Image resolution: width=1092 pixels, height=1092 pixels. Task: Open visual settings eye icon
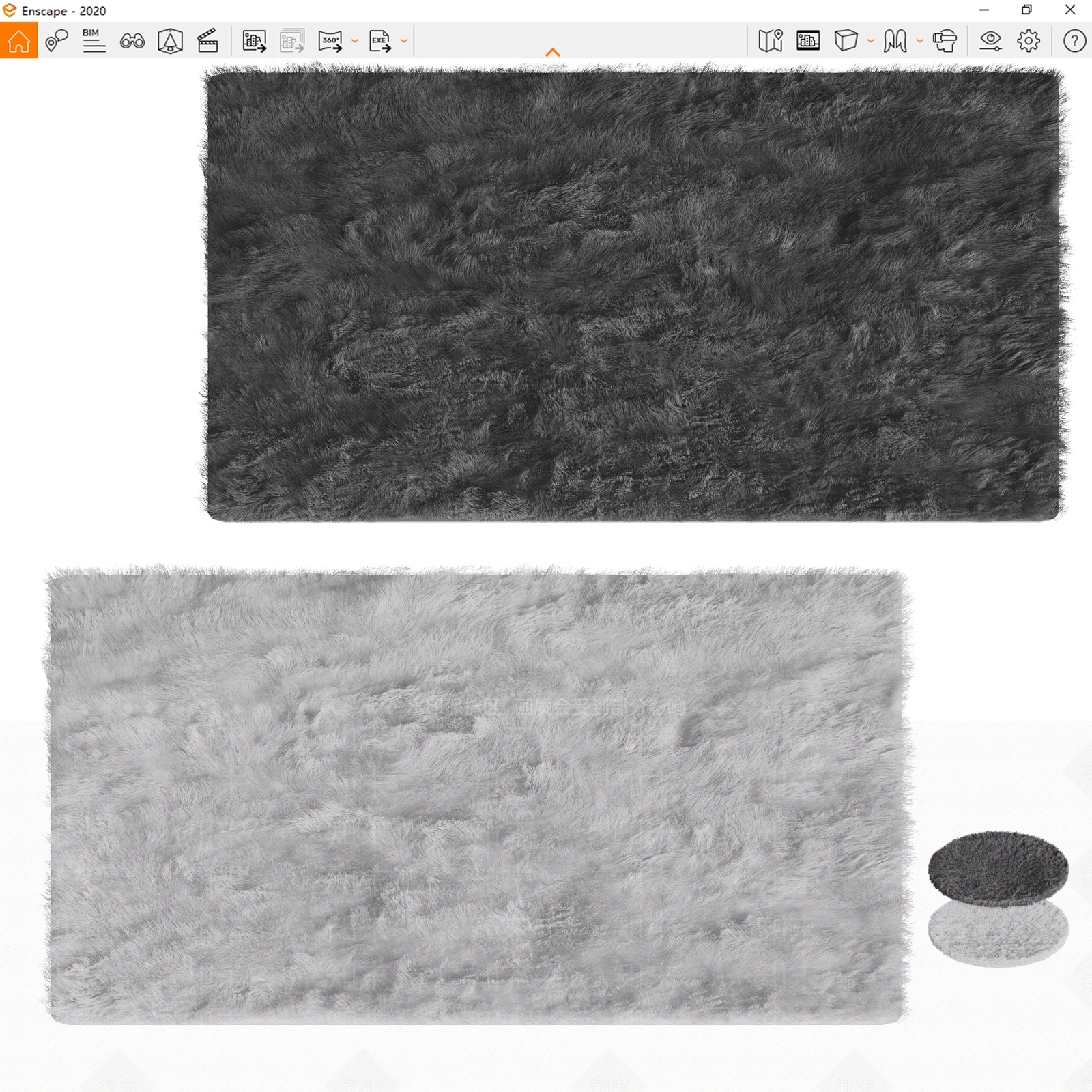(x=990, y=41)
